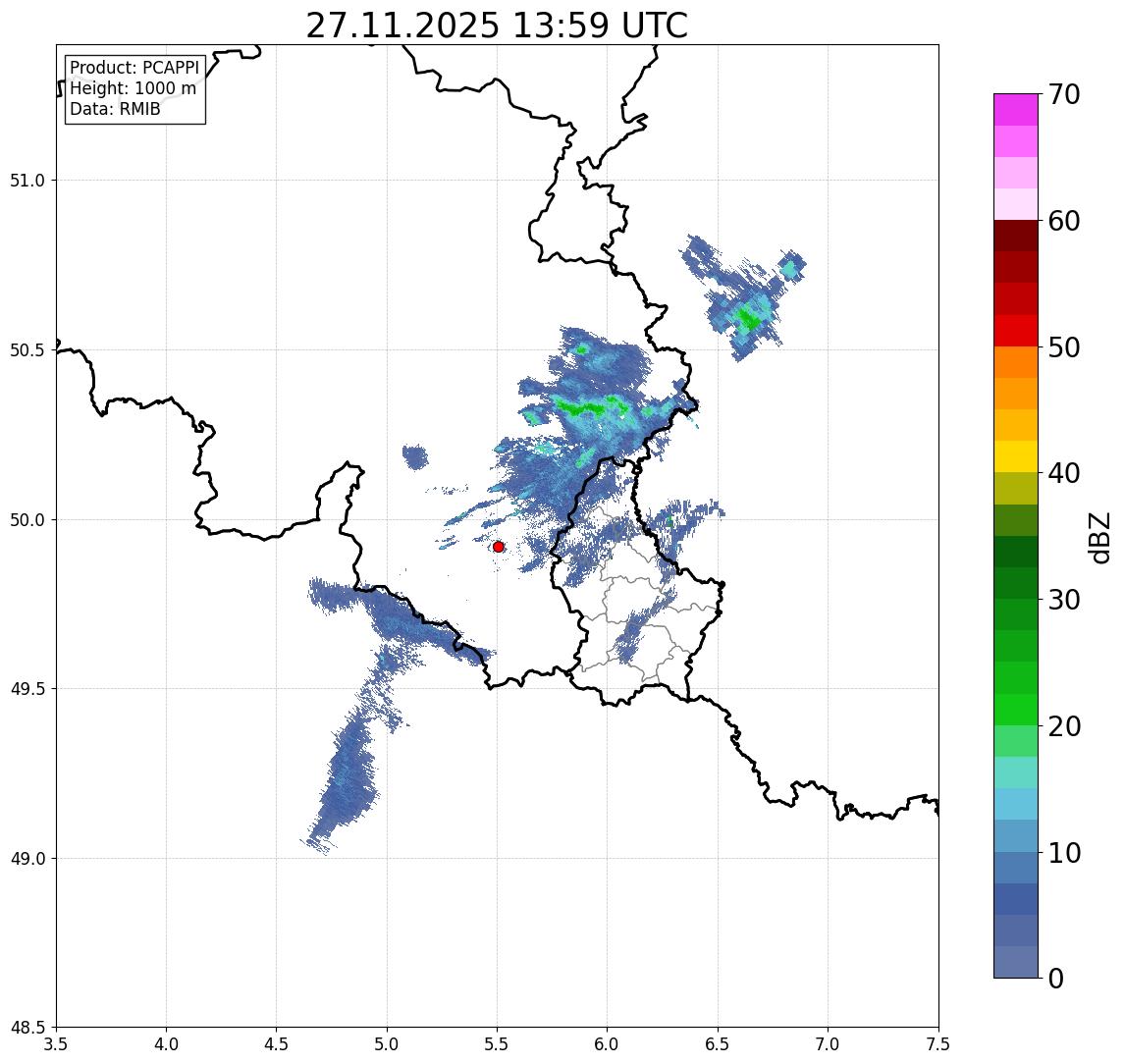Viewport: 1124px width, 1064px height.
Task: Click the colorbar tick label 20
Action: point(1064,726)
